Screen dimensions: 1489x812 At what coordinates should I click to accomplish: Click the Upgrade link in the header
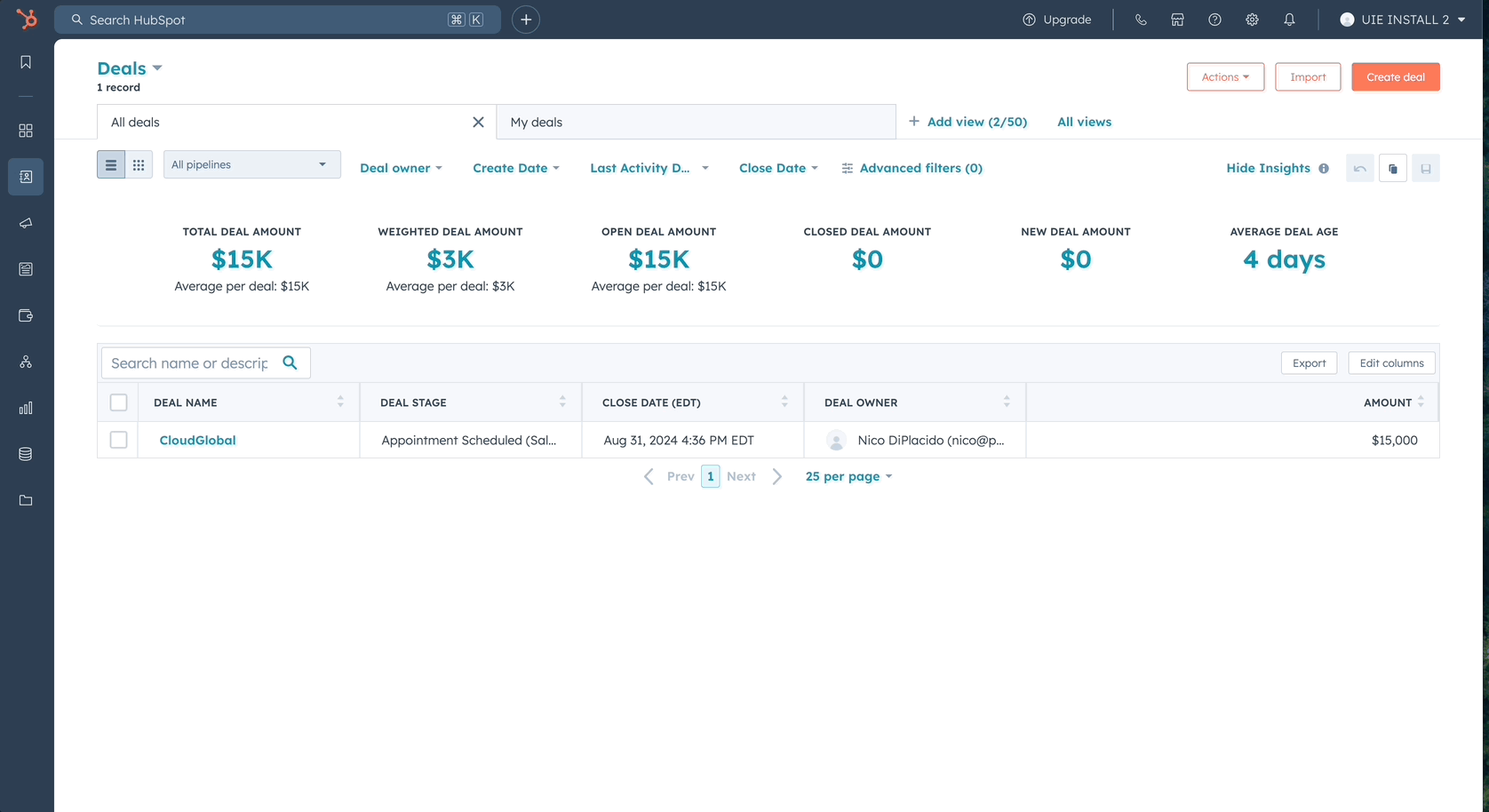point(1067,20)
